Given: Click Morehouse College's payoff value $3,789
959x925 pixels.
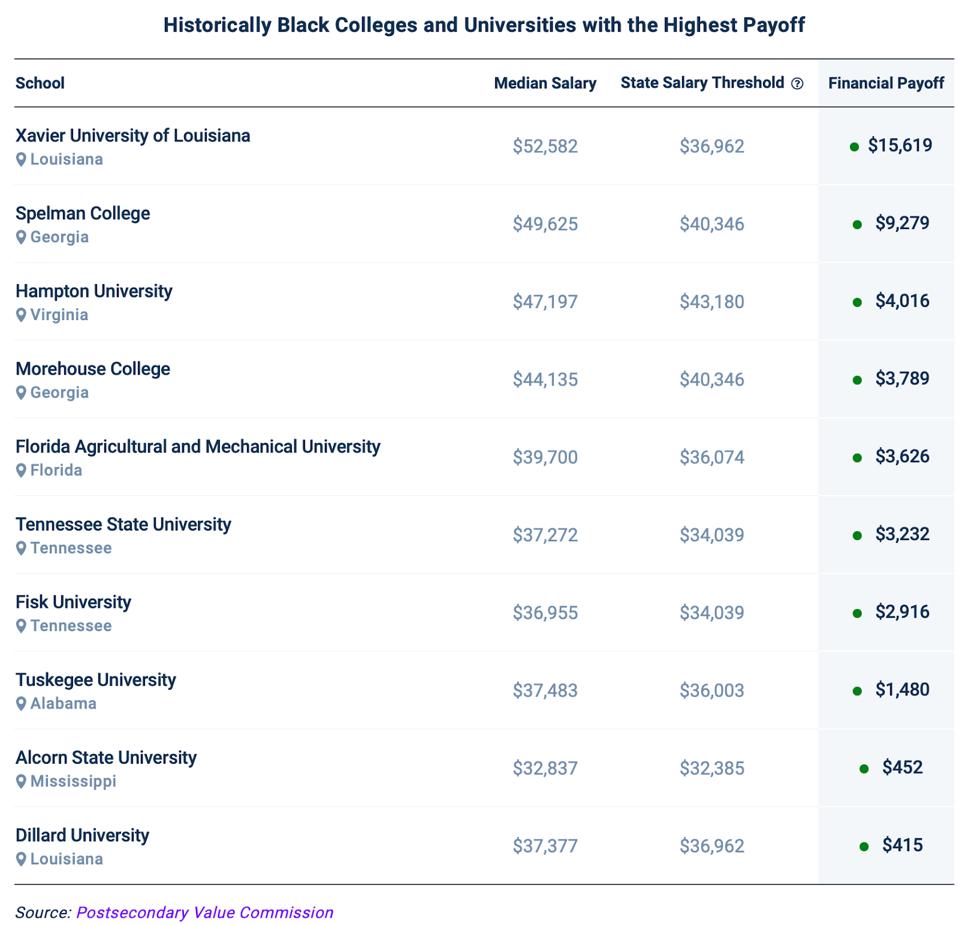Looking at the screenshot, I should tap(902, 379).
